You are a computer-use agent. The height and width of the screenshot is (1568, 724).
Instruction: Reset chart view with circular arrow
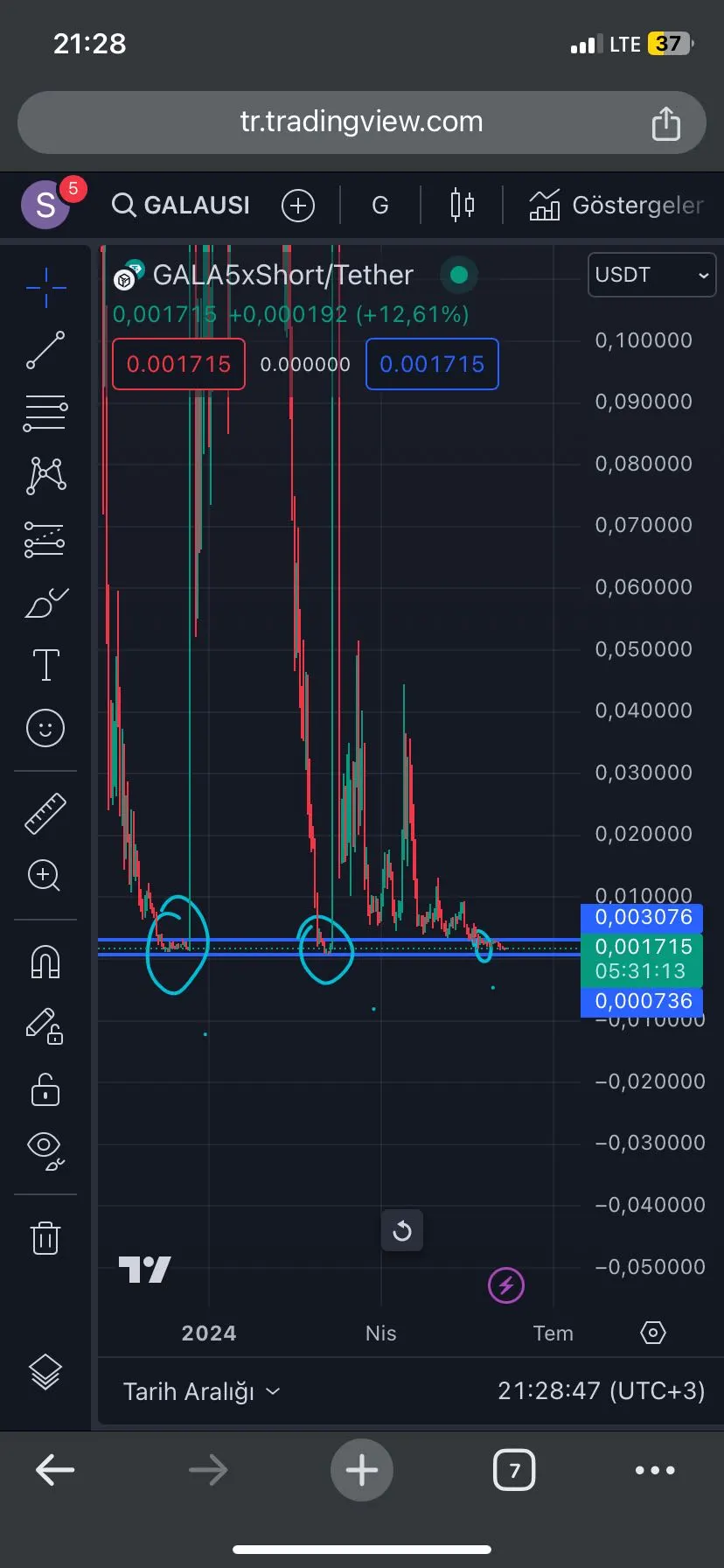pos(402,1231)
